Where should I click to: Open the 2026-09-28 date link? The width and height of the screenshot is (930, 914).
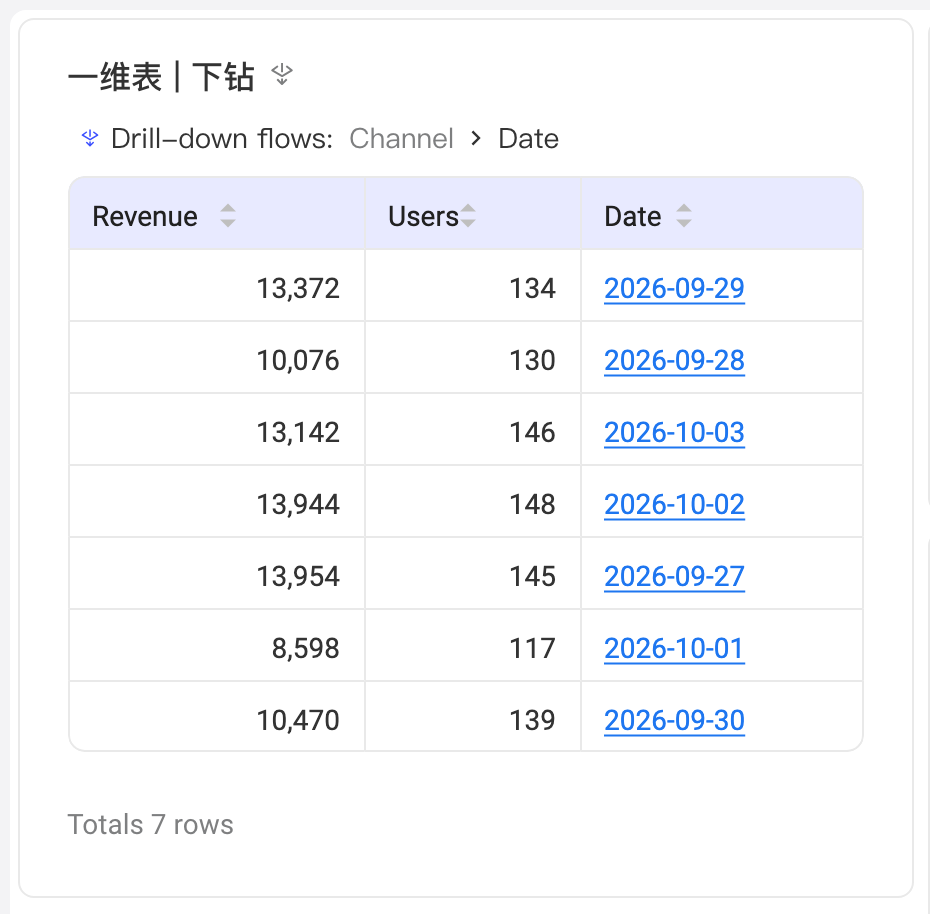coord(674,361)
